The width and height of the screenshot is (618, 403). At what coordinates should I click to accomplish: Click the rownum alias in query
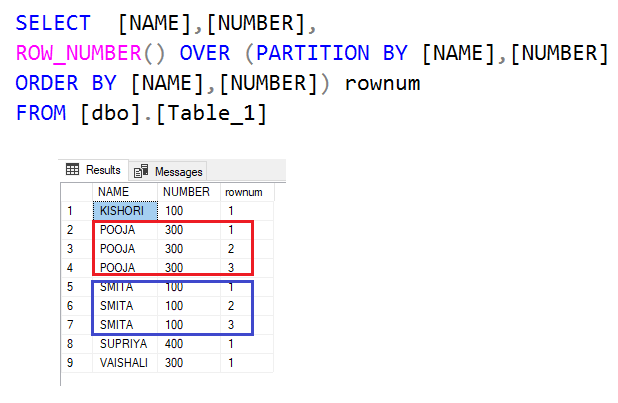pyautogui.click(x=382, y=84)
